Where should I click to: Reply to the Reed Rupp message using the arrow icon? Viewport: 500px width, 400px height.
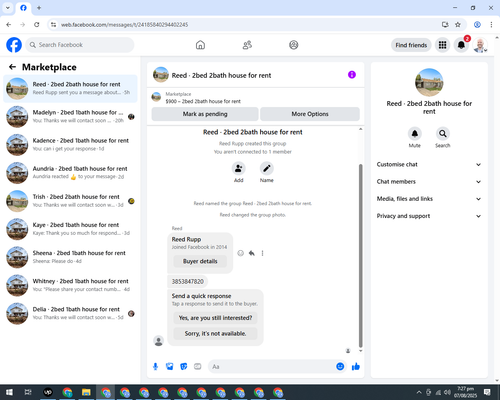point(252,253)
